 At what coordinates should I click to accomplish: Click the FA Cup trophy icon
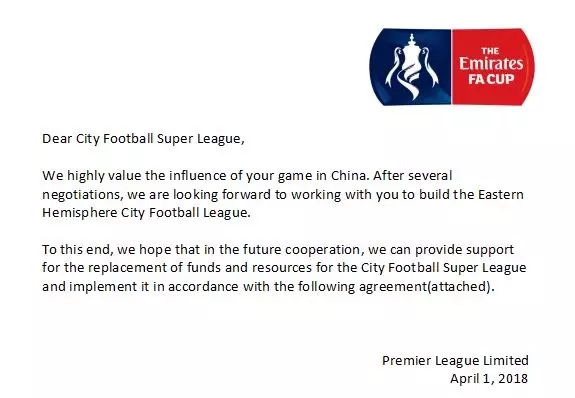pos(411,67)
